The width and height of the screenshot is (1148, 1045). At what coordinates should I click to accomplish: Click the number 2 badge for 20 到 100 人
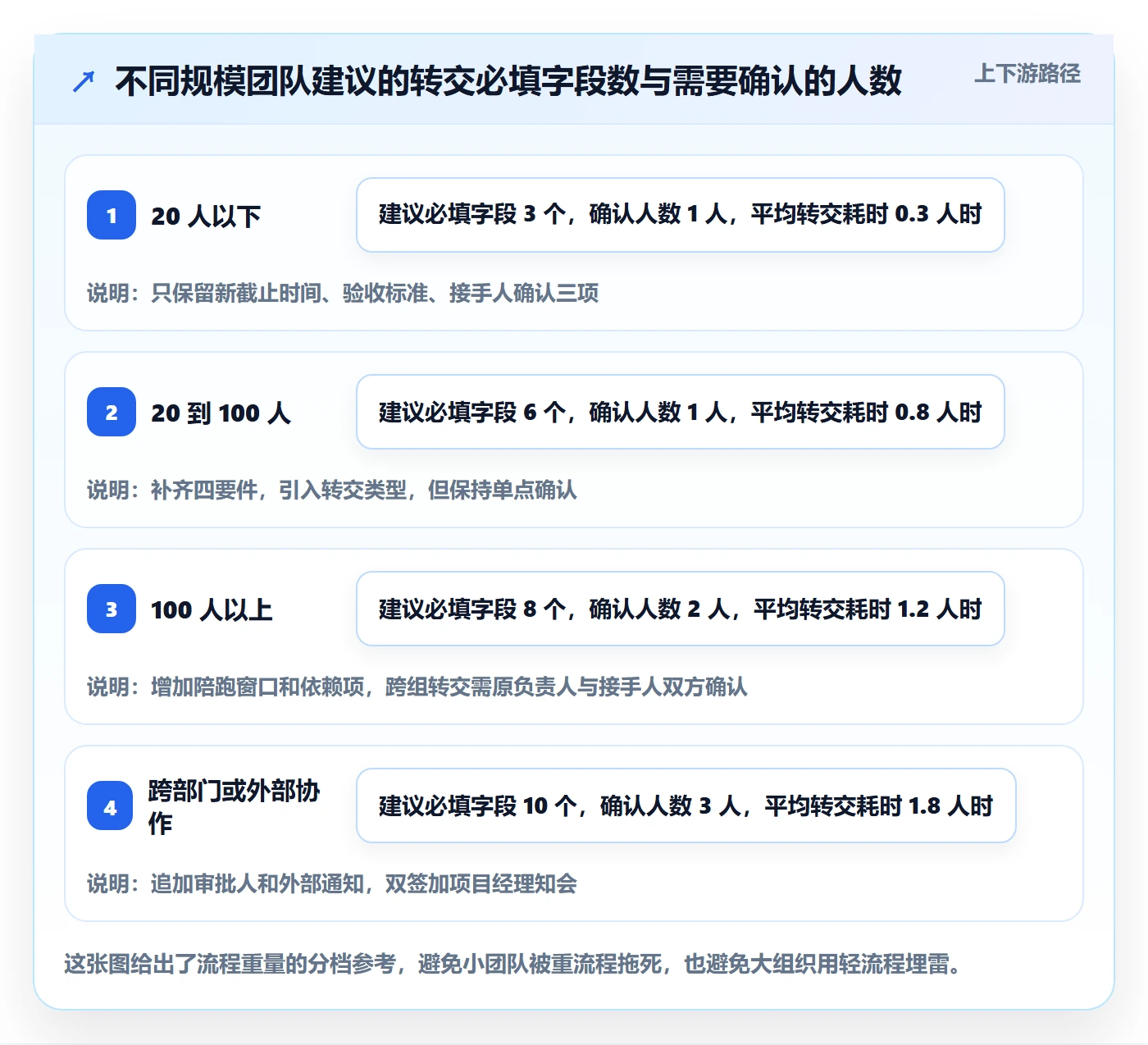click(x=112, y=412)
